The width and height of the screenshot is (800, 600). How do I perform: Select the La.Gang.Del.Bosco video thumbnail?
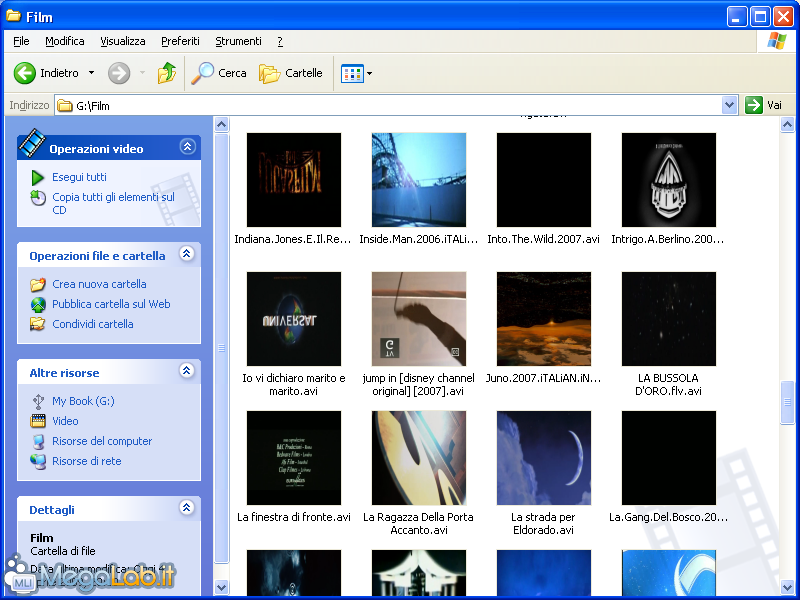click(x=669, y=458)
